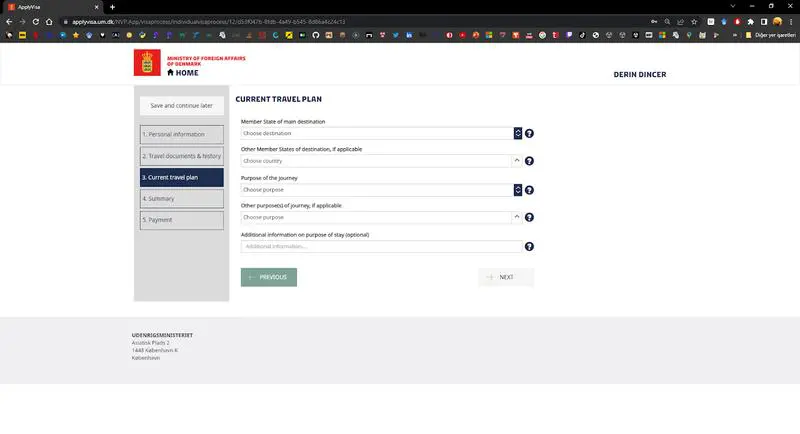This screenshot has width=800, height=434.
Task: Show help for Member State of main destination
Action: (529, 133)
